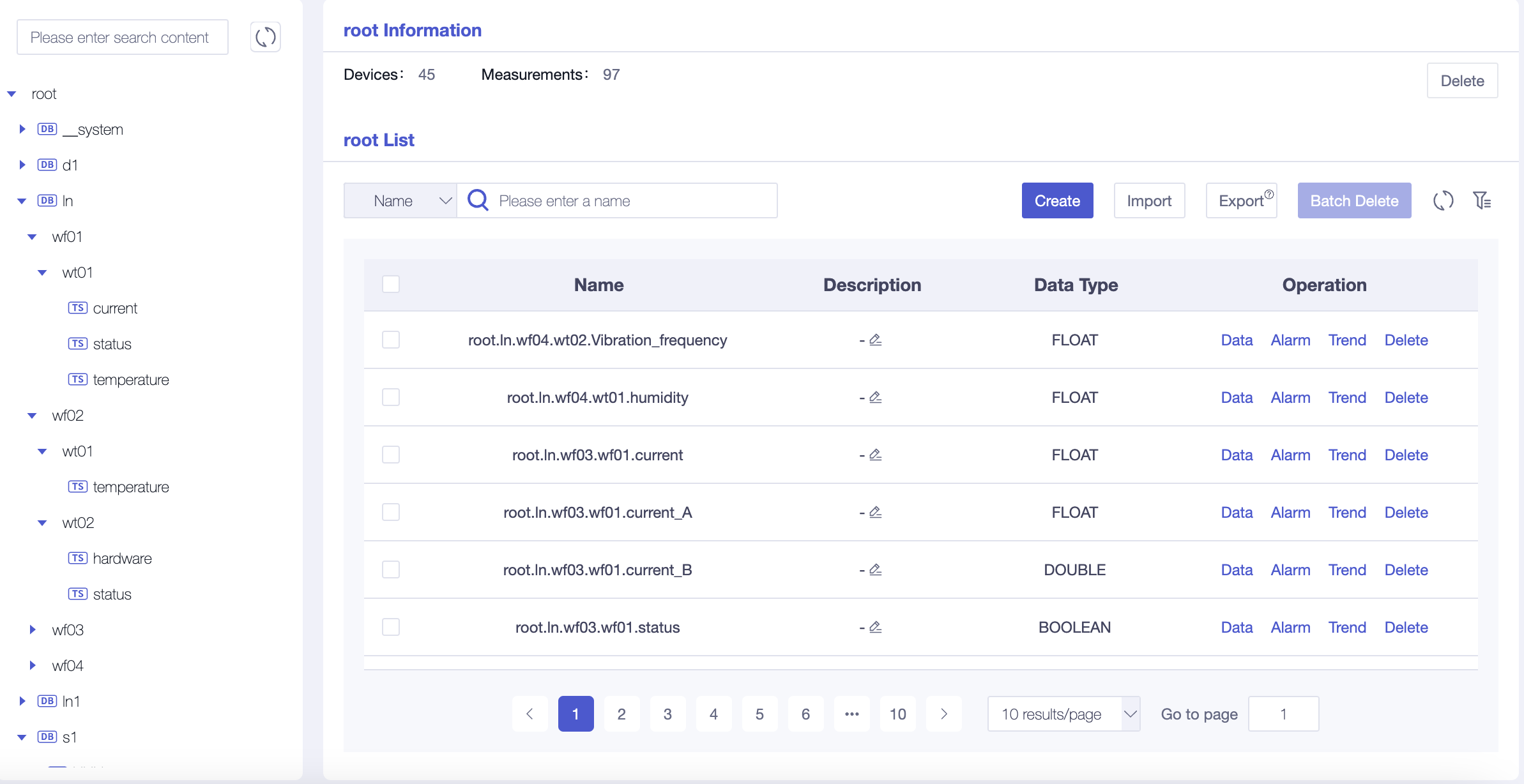
Task: Edit description of current_A row
Action: click(x=876, y=512)
